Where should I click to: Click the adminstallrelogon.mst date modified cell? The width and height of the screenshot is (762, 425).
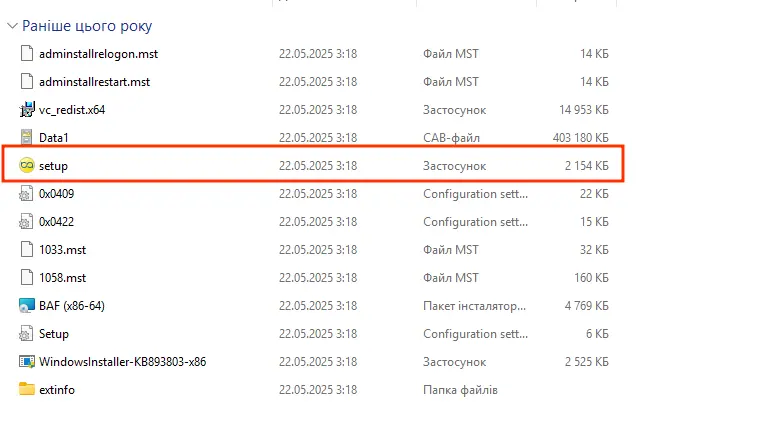[317, 54]
